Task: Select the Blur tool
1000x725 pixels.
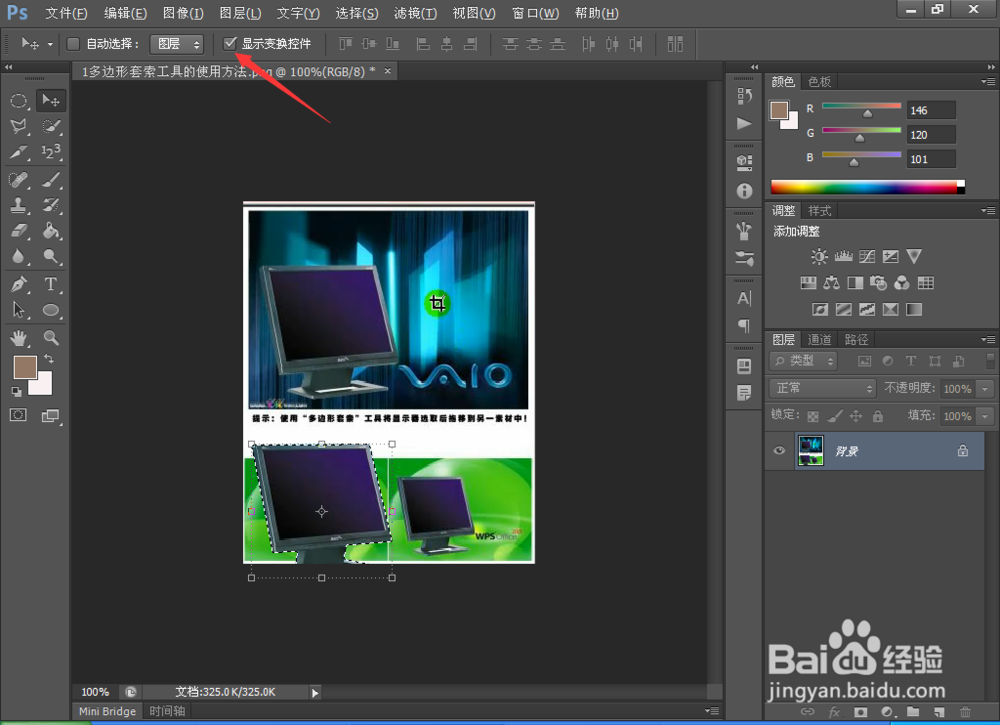Action: [18, 256]
